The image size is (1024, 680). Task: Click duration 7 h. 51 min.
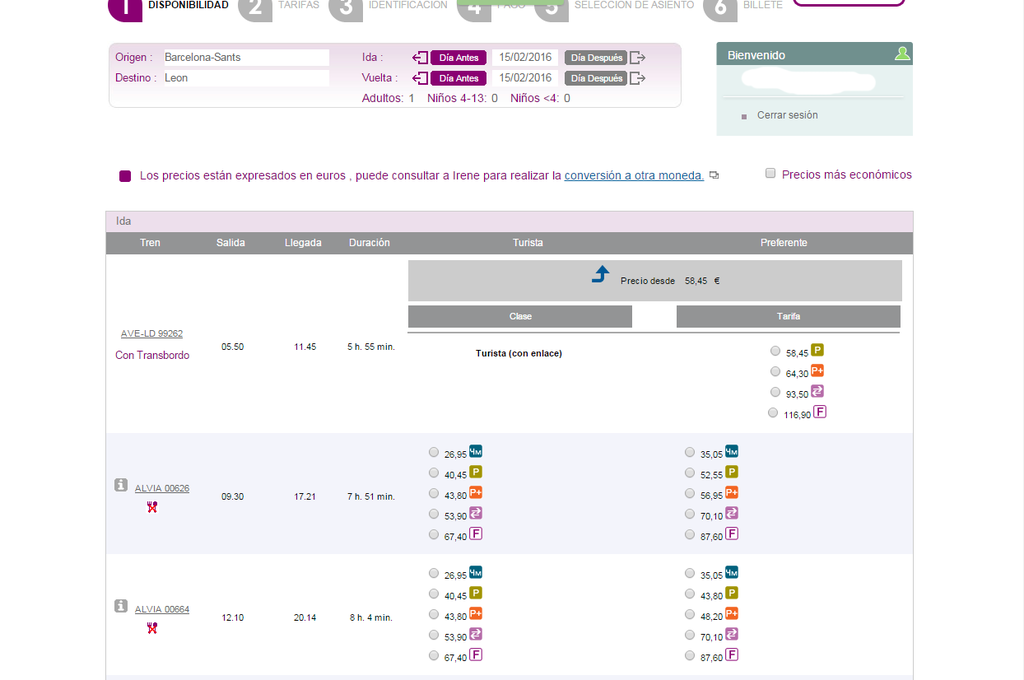point(371,496)
